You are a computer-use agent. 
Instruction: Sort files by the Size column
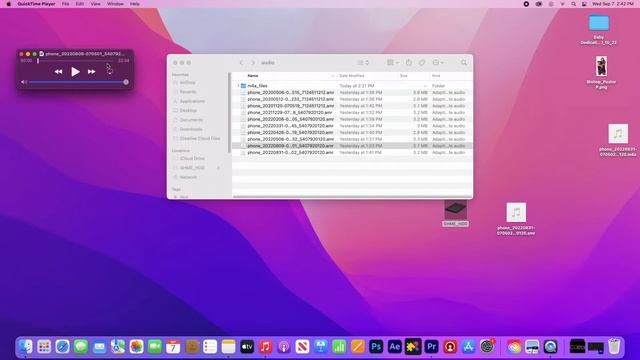click(x=404, y=76)
